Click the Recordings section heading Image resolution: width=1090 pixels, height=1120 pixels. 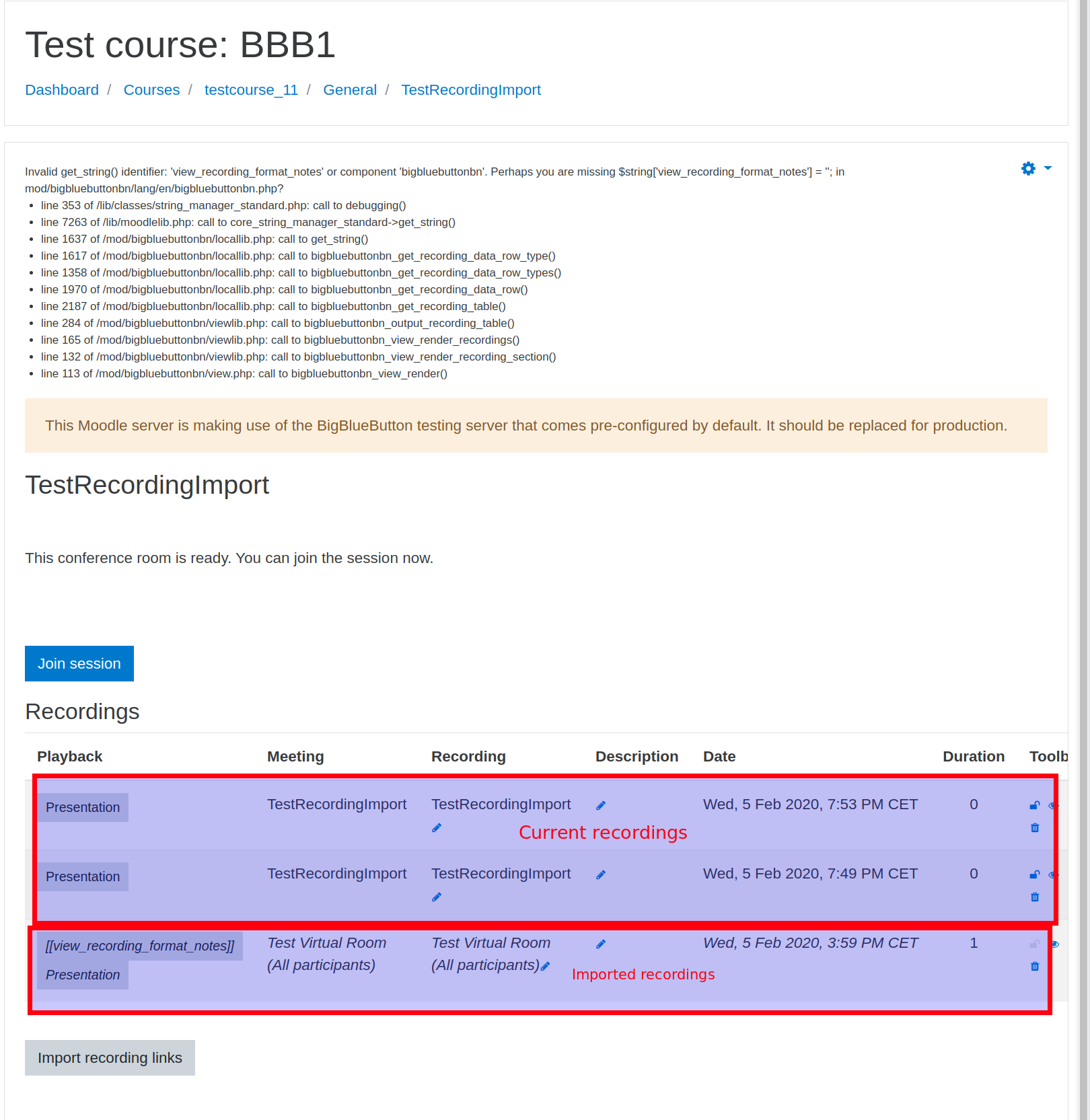[x=82, y=711]
